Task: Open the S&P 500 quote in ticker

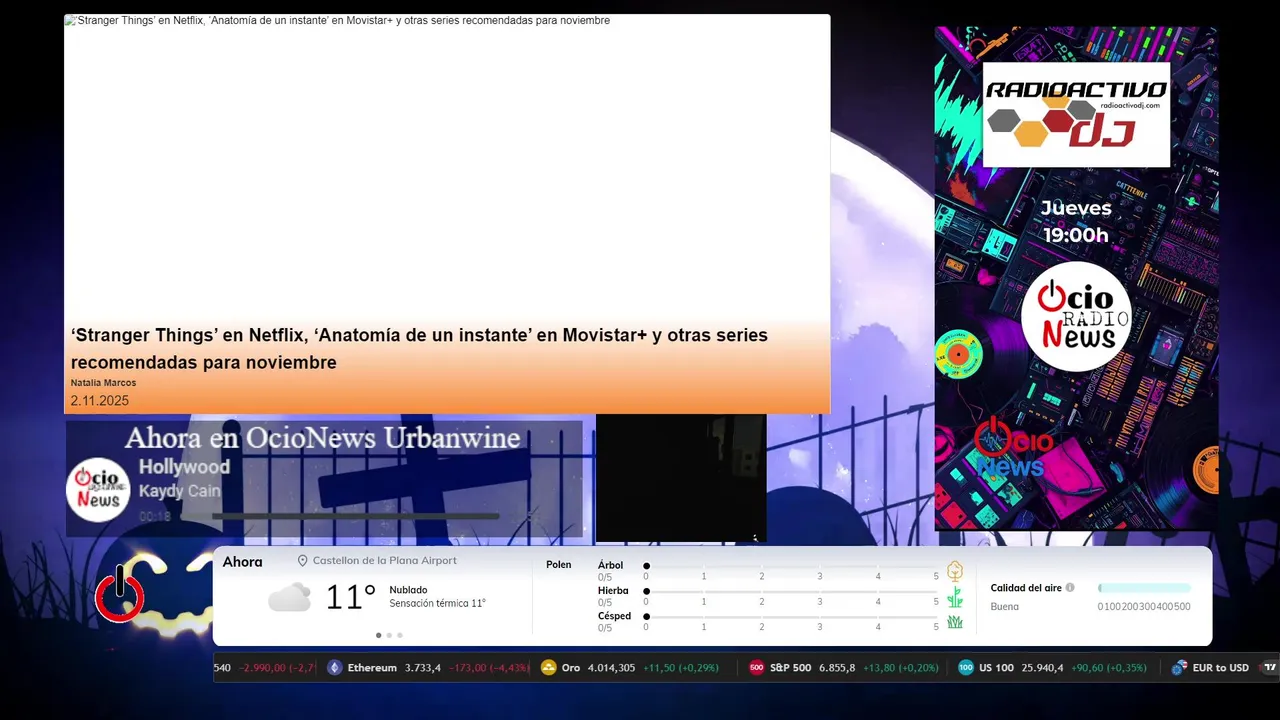Action: coord(844,668)
